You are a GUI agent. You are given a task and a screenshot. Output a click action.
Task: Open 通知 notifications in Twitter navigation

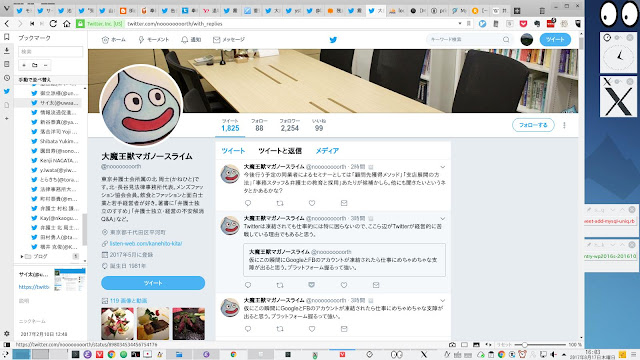click(x=191, y=40)
